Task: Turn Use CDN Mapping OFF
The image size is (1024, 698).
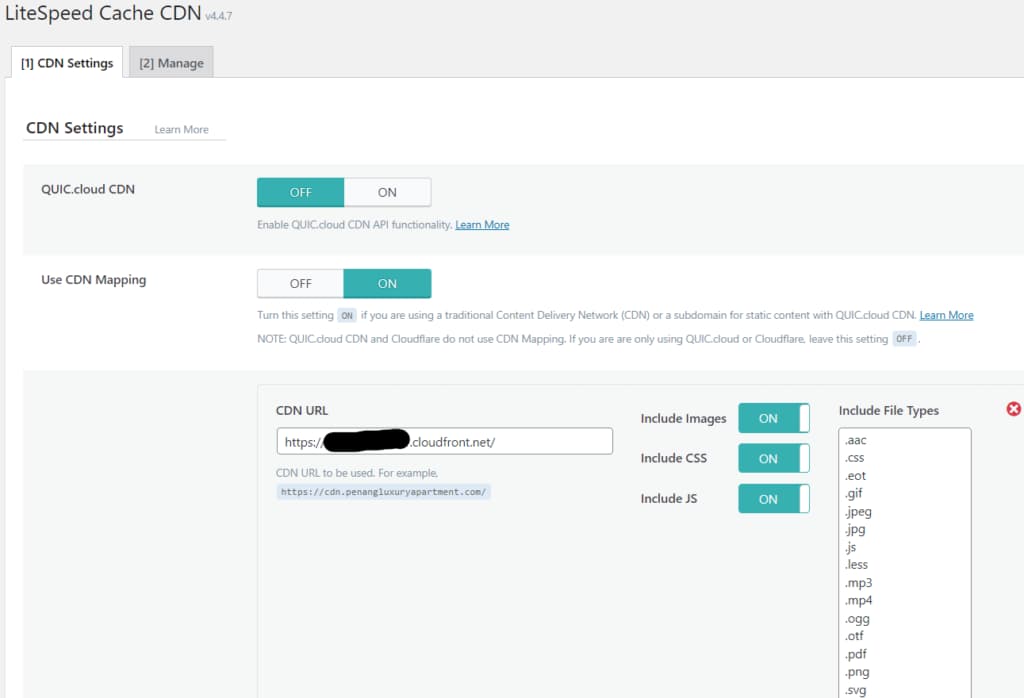Action: point(300,283)
